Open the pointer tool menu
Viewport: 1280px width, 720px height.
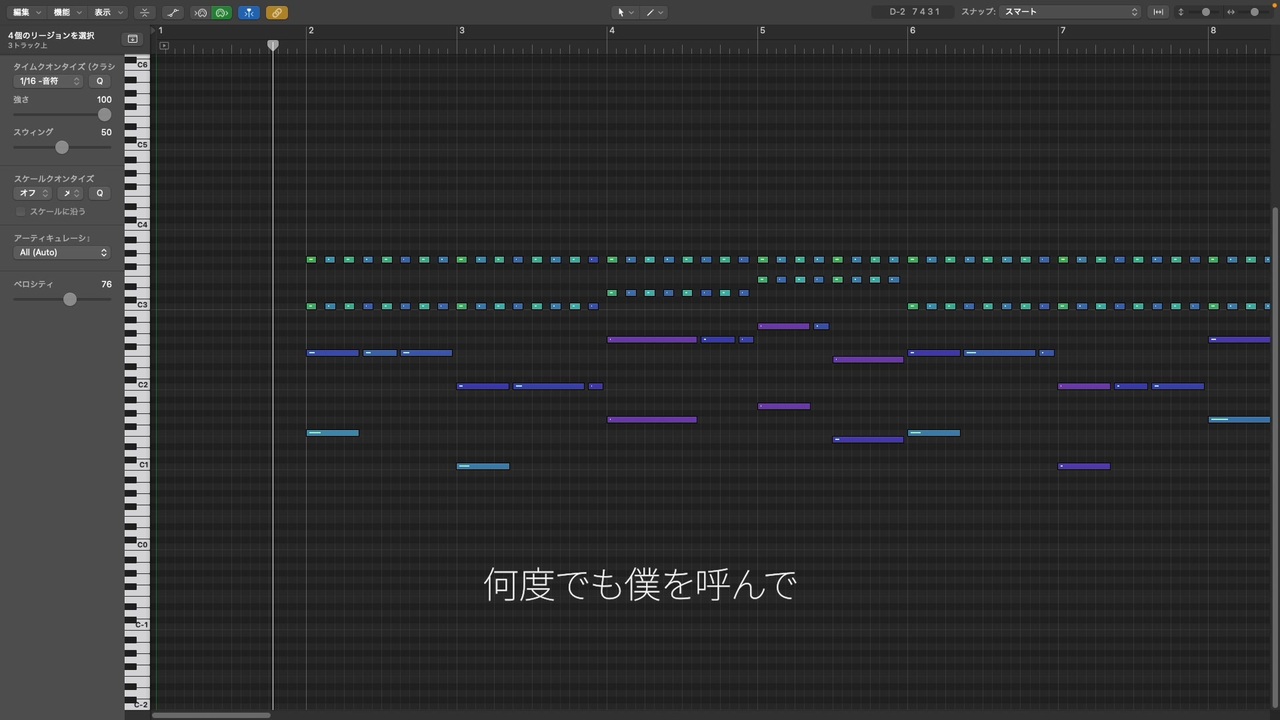click(625, 12)
